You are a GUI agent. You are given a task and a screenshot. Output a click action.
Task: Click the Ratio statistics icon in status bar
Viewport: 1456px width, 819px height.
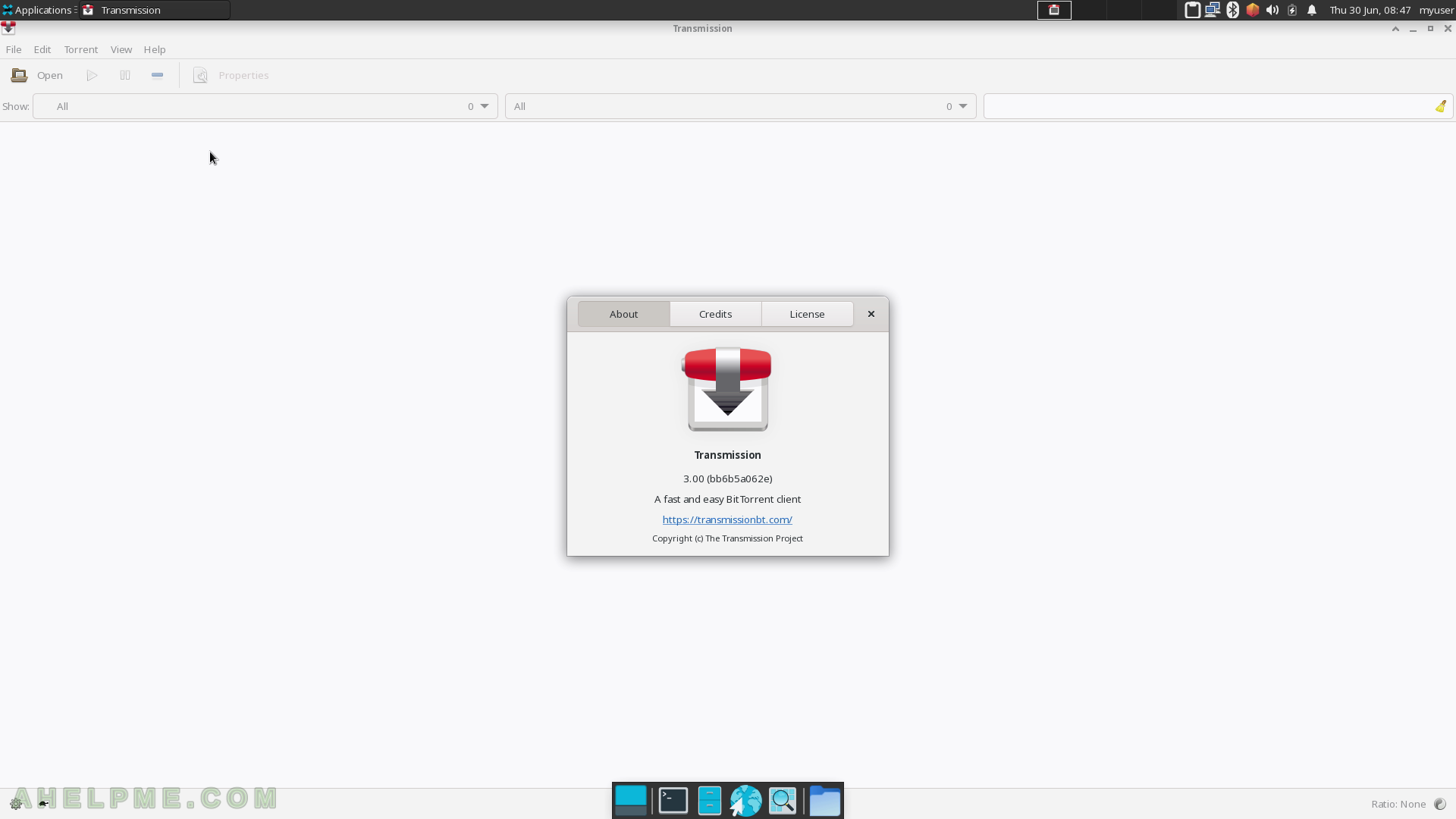pyautogui.click(x=1440, y=804)
